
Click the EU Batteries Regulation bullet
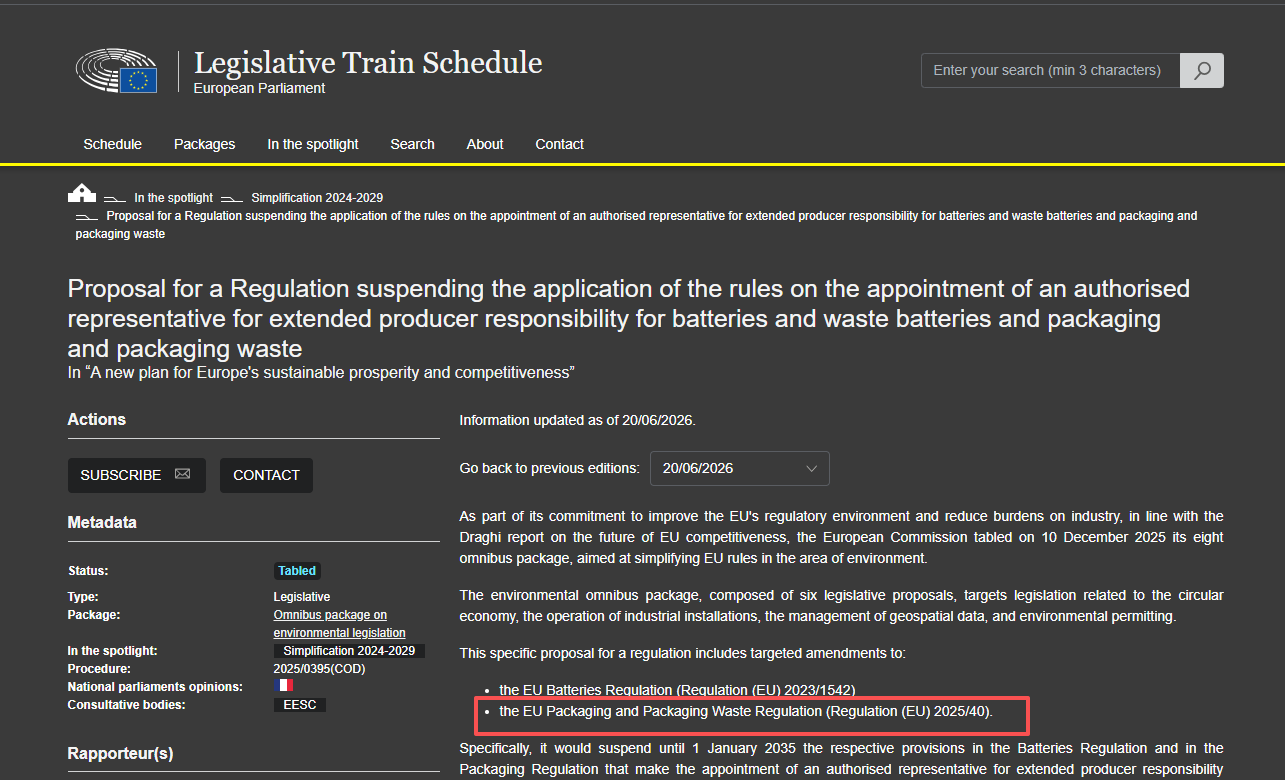click(x=677, y=690)
